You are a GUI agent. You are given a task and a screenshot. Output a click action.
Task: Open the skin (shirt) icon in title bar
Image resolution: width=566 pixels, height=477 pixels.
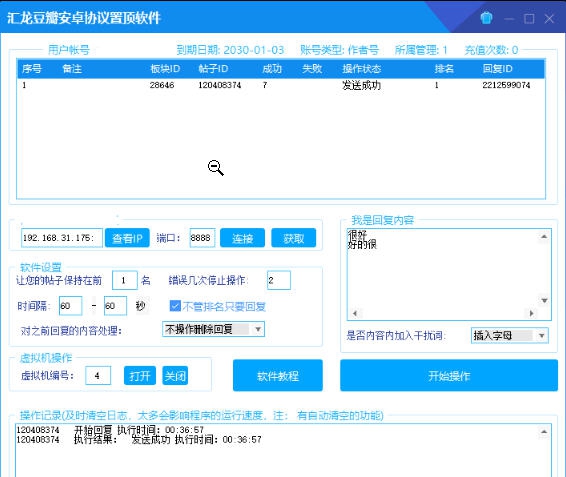click(486, 18)
